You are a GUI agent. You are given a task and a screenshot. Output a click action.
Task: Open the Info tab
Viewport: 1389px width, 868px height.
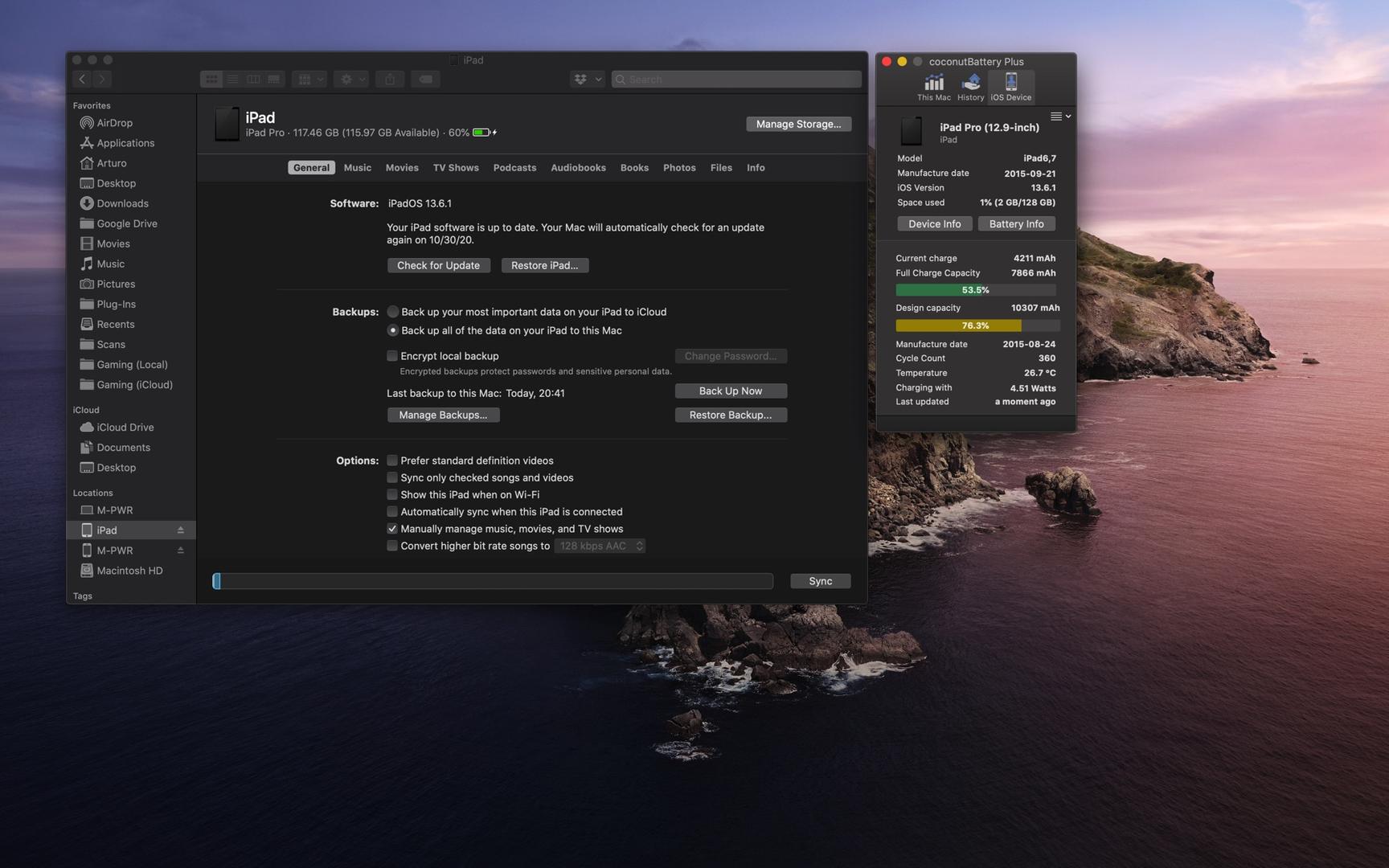point(756,168)
